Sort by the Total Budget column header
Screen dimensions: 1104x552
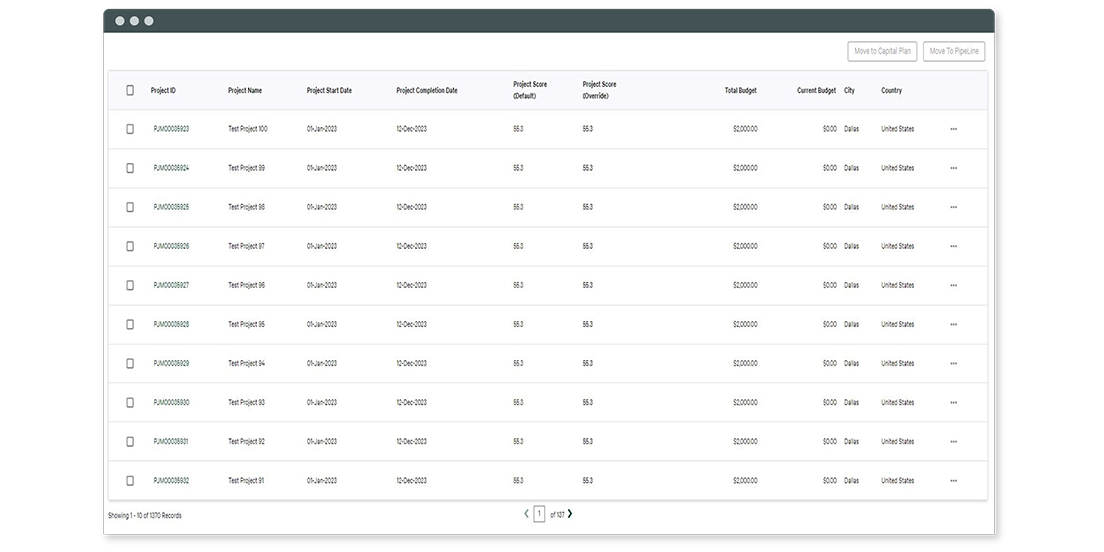click(x=740, y=90)
